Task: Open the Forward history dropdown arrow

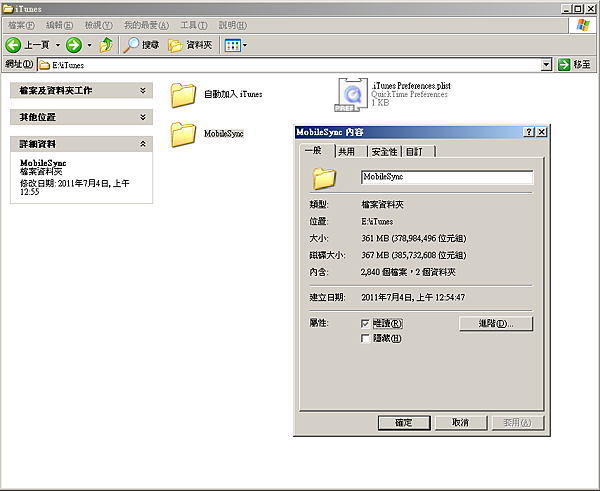Action: point(90,45)
